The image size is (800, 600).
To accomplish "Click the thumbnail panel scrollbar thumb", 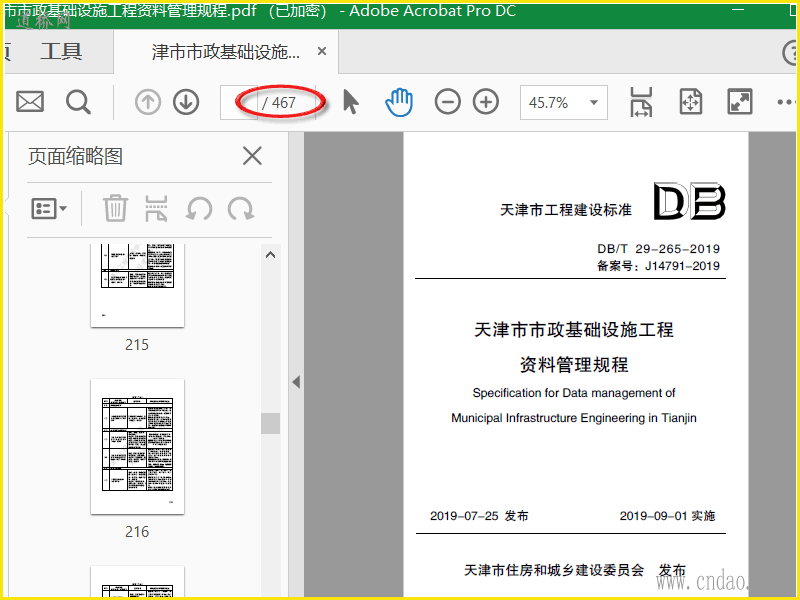I will point(270,423).
